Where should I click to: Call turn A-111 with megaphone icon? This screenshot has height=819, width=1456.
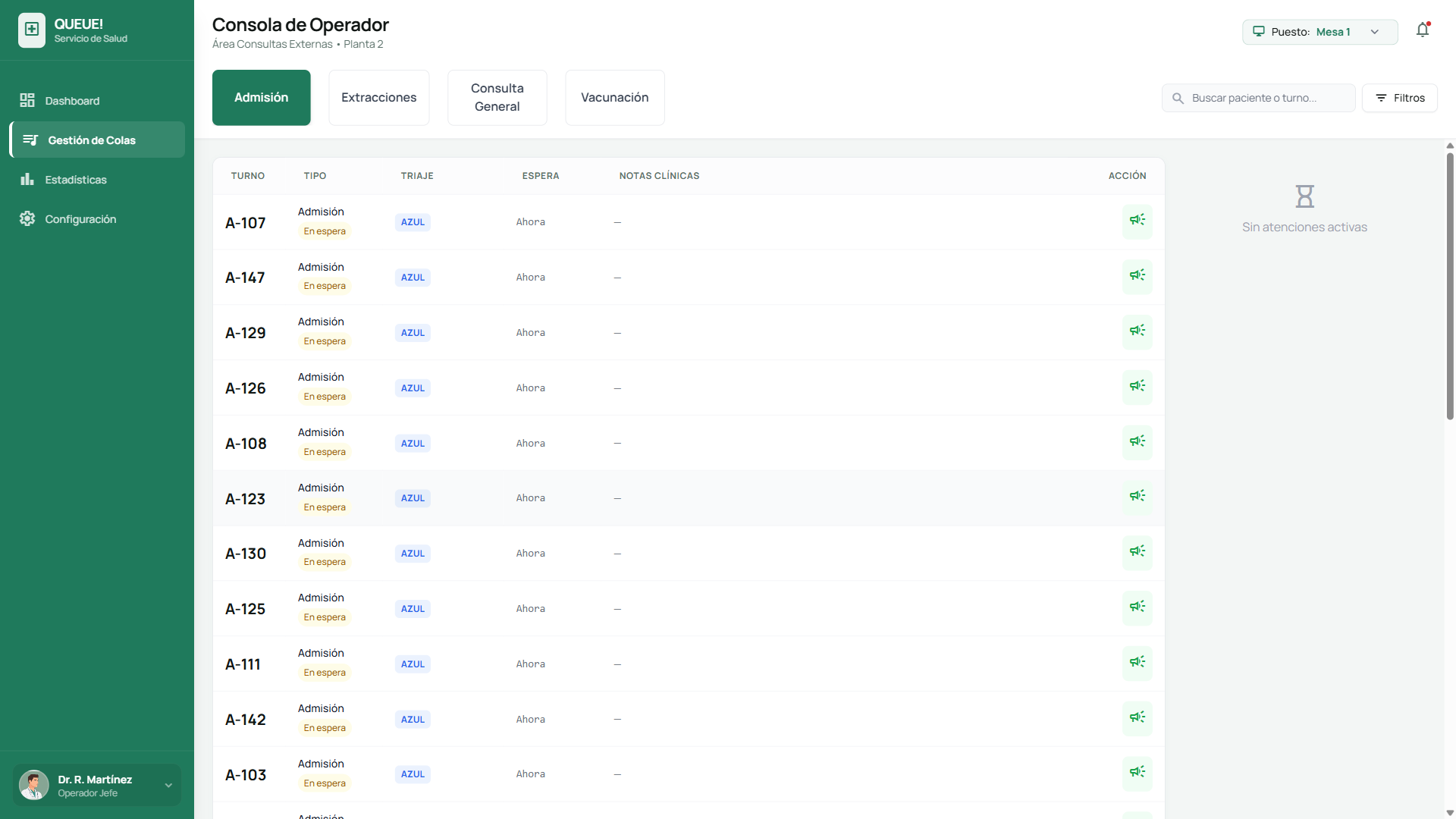(x=1137, y=663)
